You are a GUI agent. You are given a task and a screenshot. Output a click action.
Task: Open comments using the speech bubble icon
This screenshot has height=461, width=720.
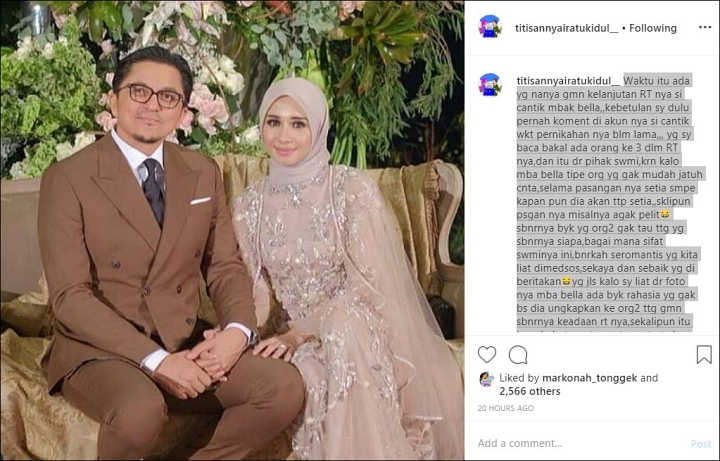518,354
